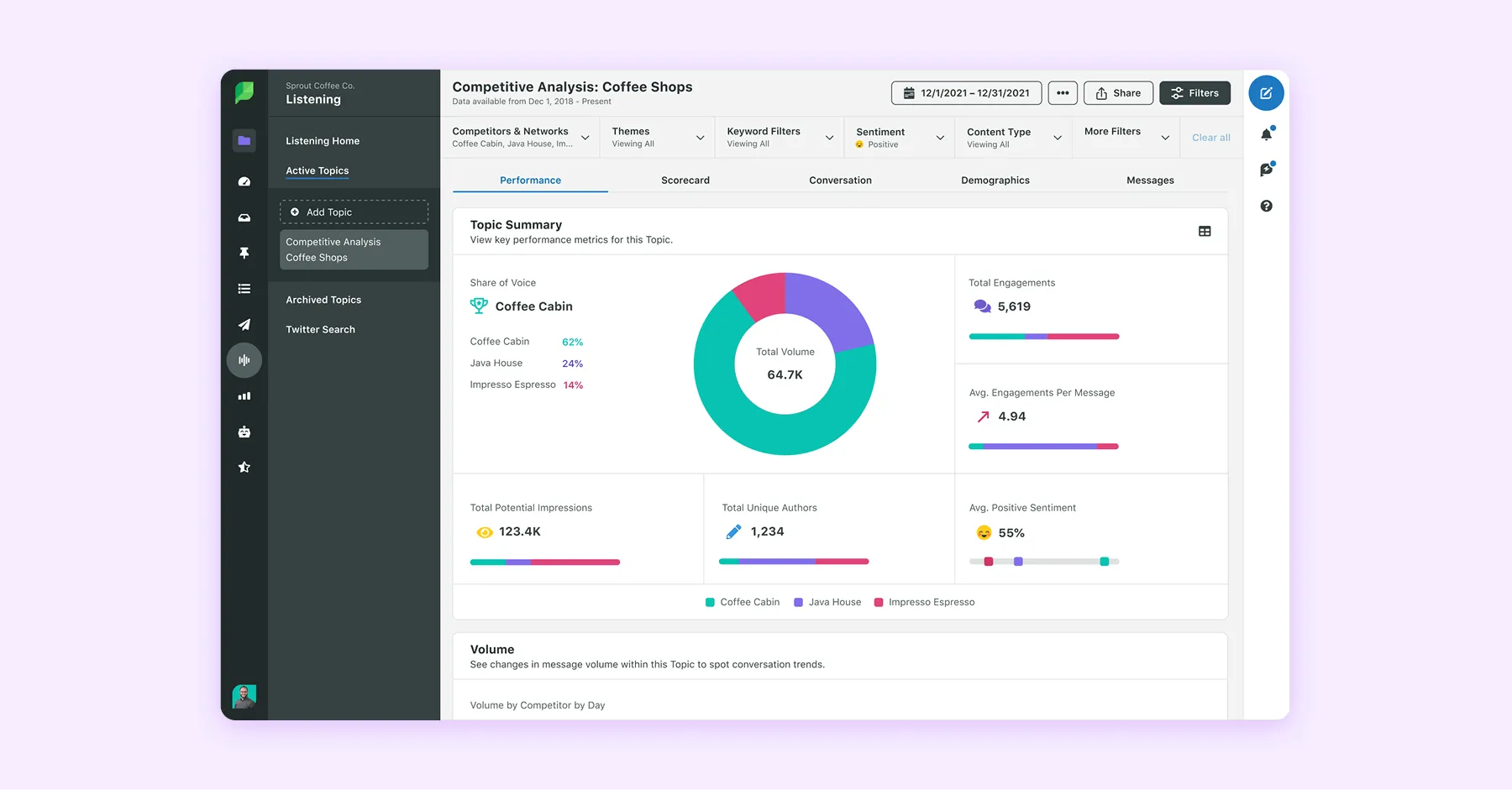Viewport: 1512px width, 790px height.
Task: Click the Total Potential Impressions bar
Action: coord(545,562)
